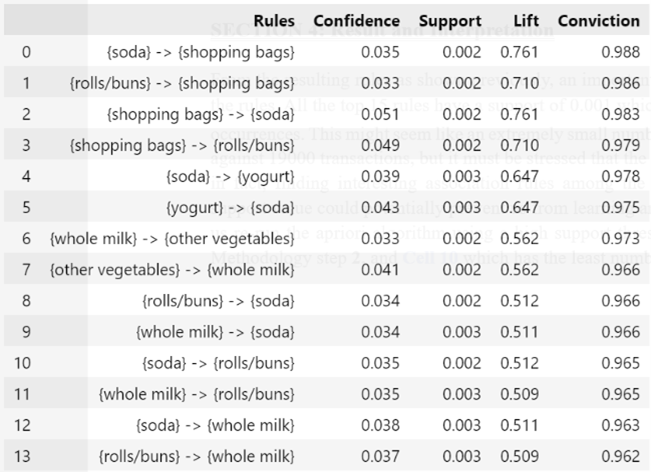Select the Conviction column header

pyautogui.click(x=599, y=21)
